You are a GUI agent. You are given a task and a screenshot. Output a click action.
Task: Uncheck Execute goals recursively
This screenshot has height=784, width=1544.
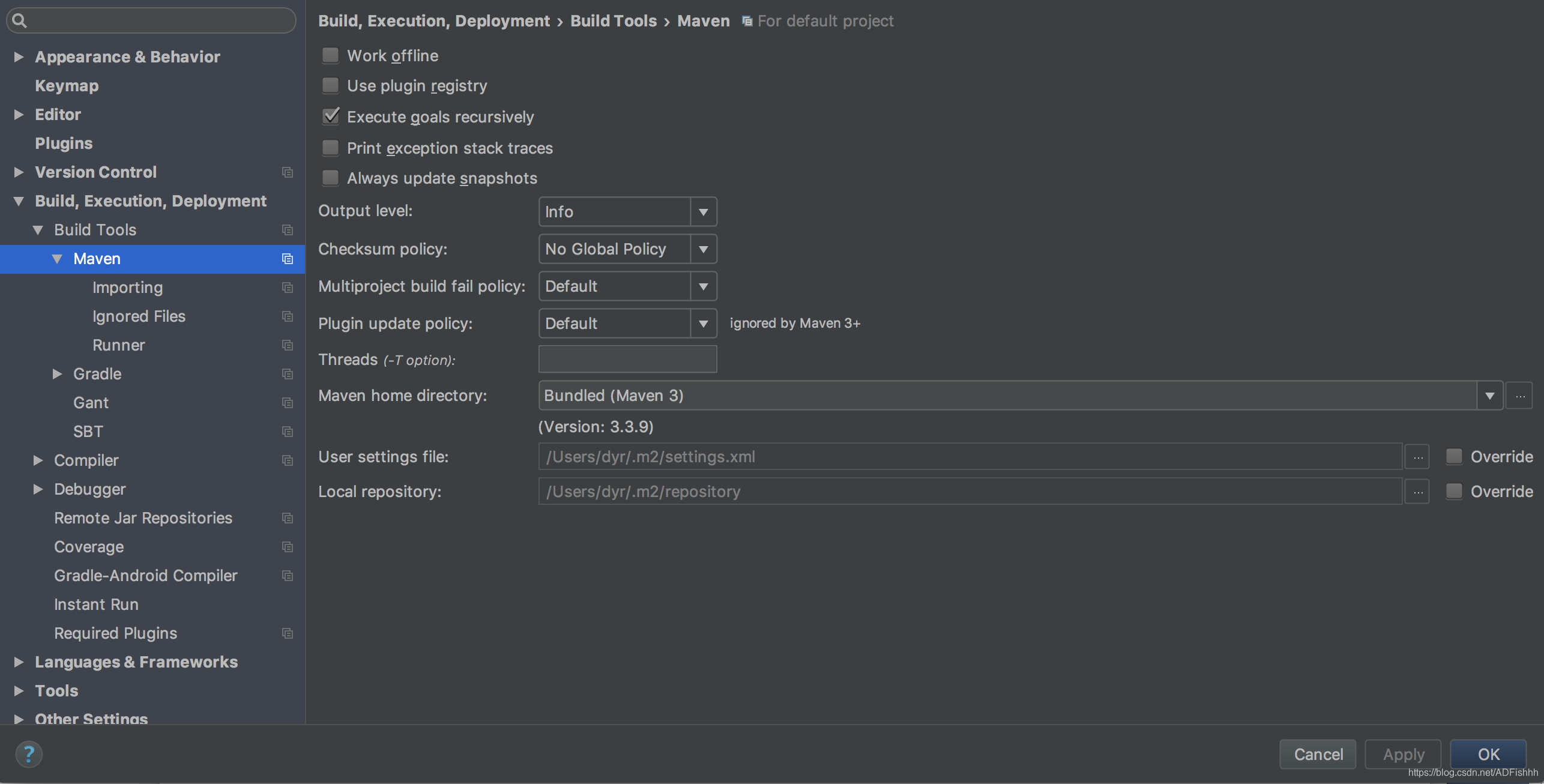coord(330,116)
